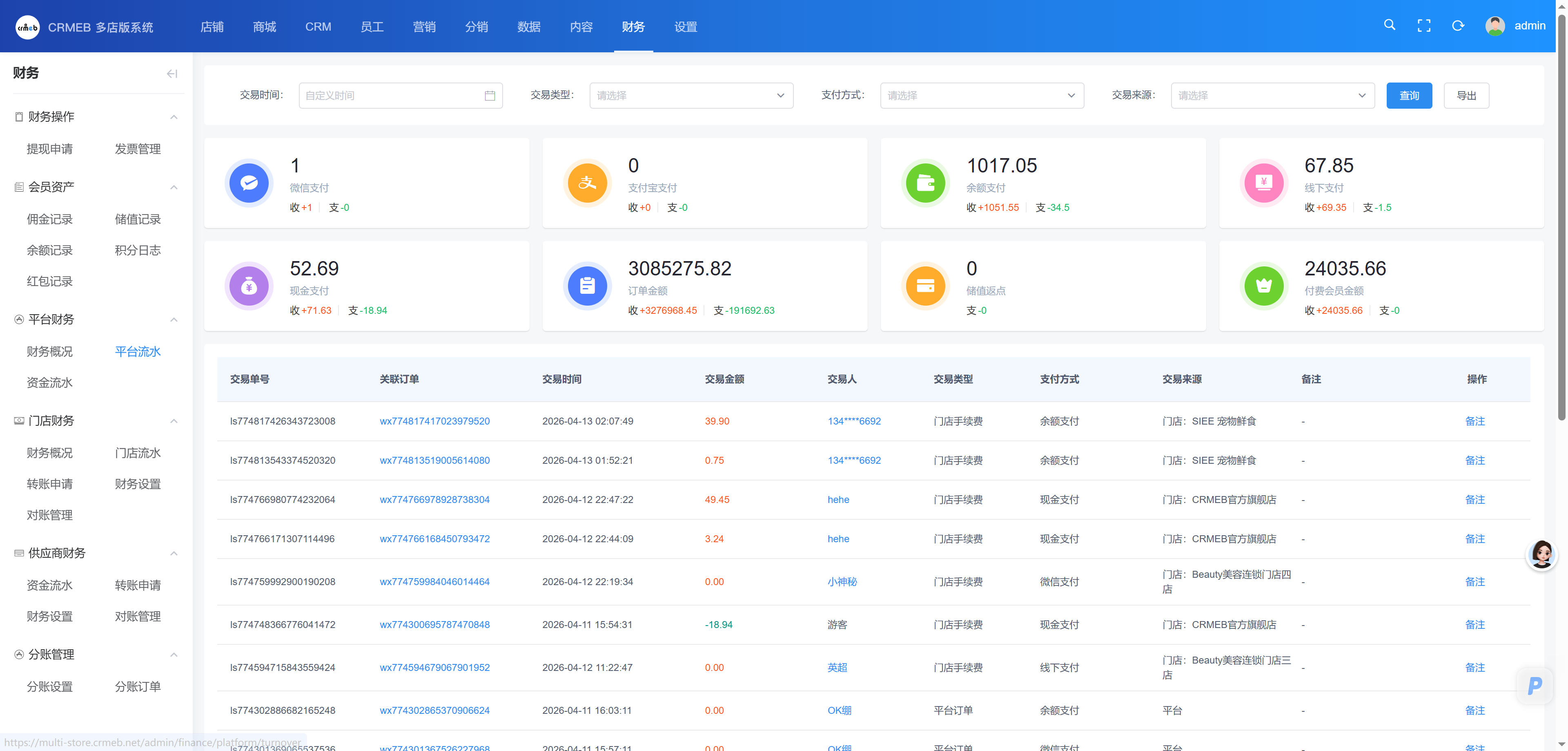Collapse the 财务操作 sidebar group
The width and height of the screenshot is (1568, 751).
(x=174, y=117)
